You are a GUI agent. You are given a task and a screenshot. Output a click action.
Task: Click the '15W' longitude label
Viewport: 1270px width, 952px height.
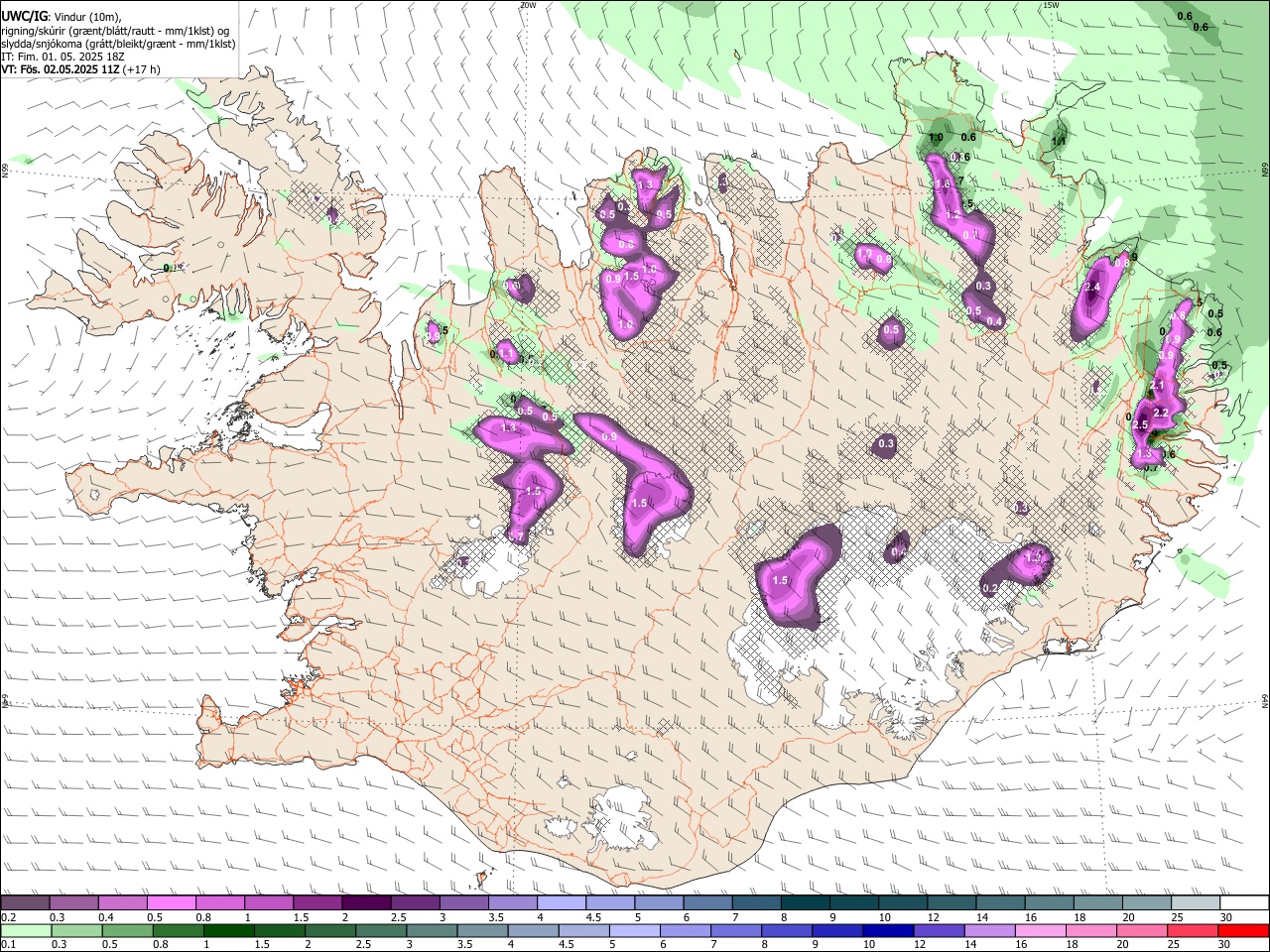point(1051,5)
